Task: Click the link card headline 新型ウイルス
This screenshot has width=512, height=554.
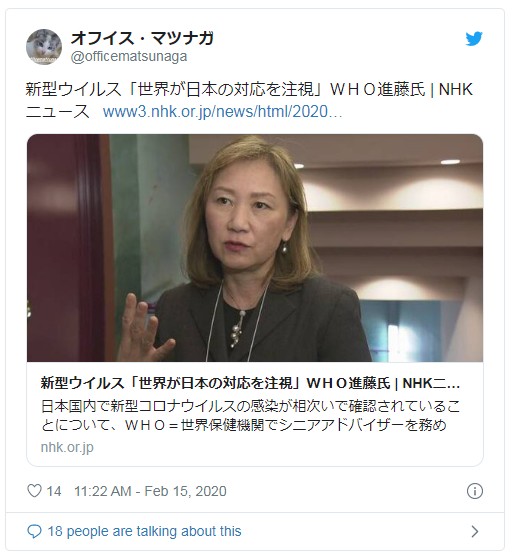Action: click(x=250, y=383)
